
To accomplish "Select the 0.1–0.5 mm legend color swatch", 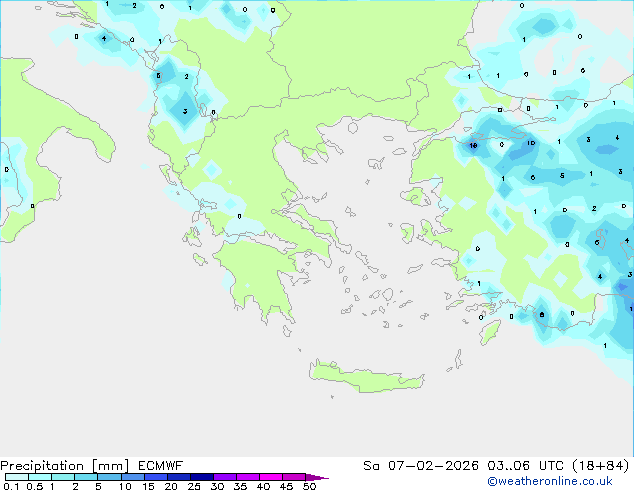I will pos(17,477).
